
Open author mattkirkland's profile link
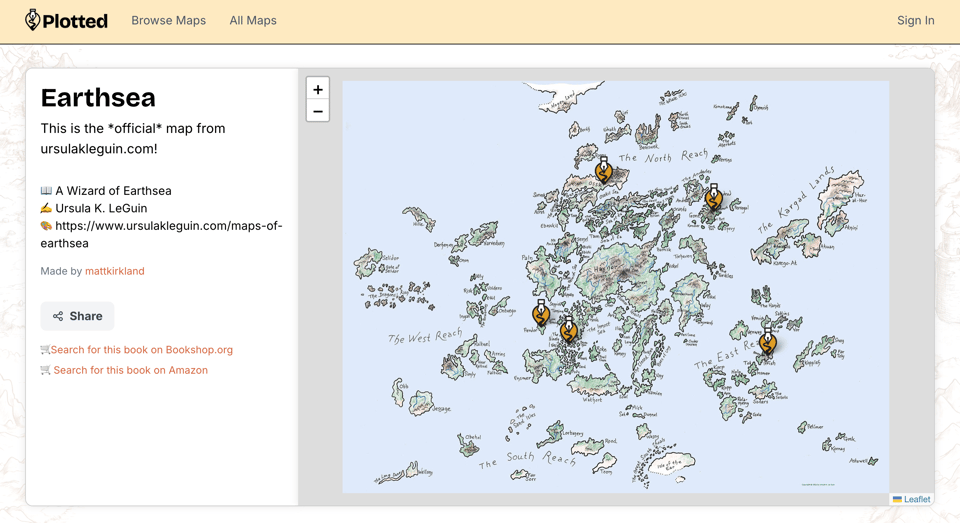(x=114, y=271)
